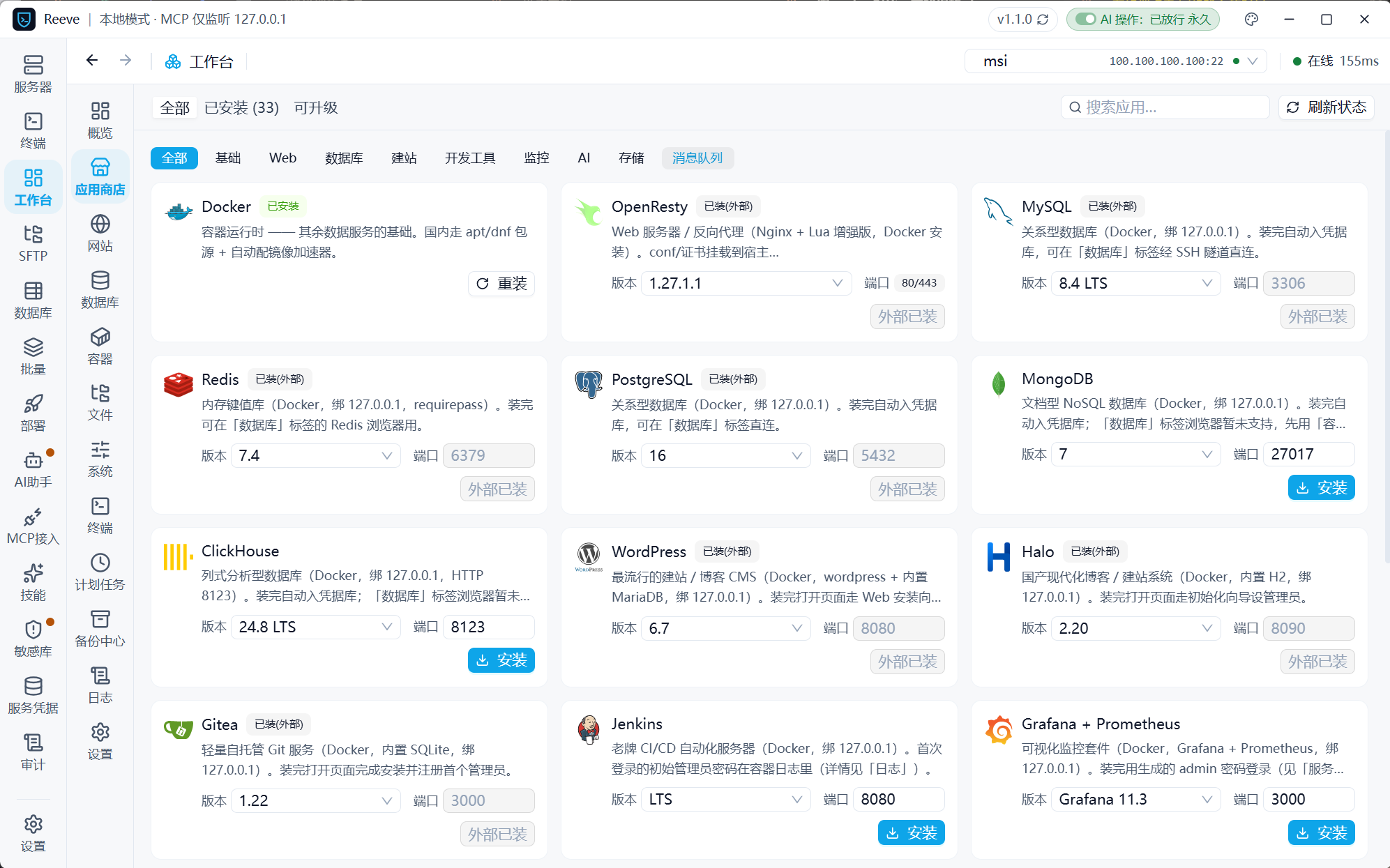Expand the msi server selector
This screenshot has width=1390, height=868.
1115,61
